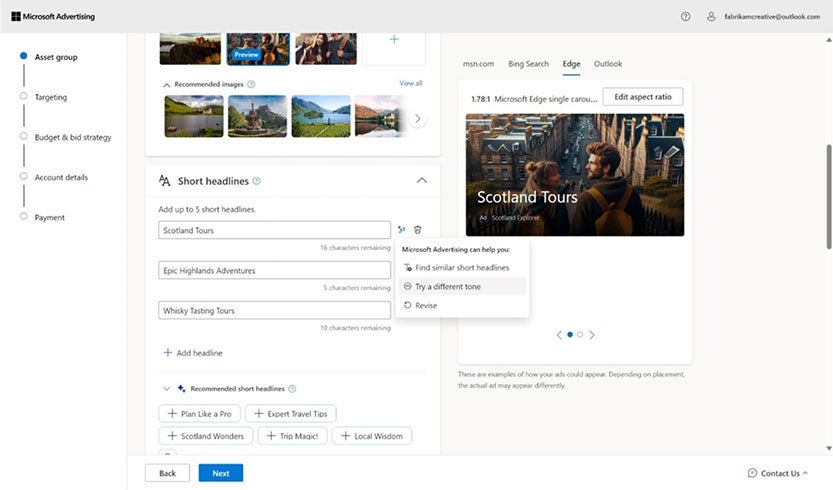The image size is (833, 490).
Task: Click info icon next to Short headlines
Action: pyautogui.click(x=257, y=181)
